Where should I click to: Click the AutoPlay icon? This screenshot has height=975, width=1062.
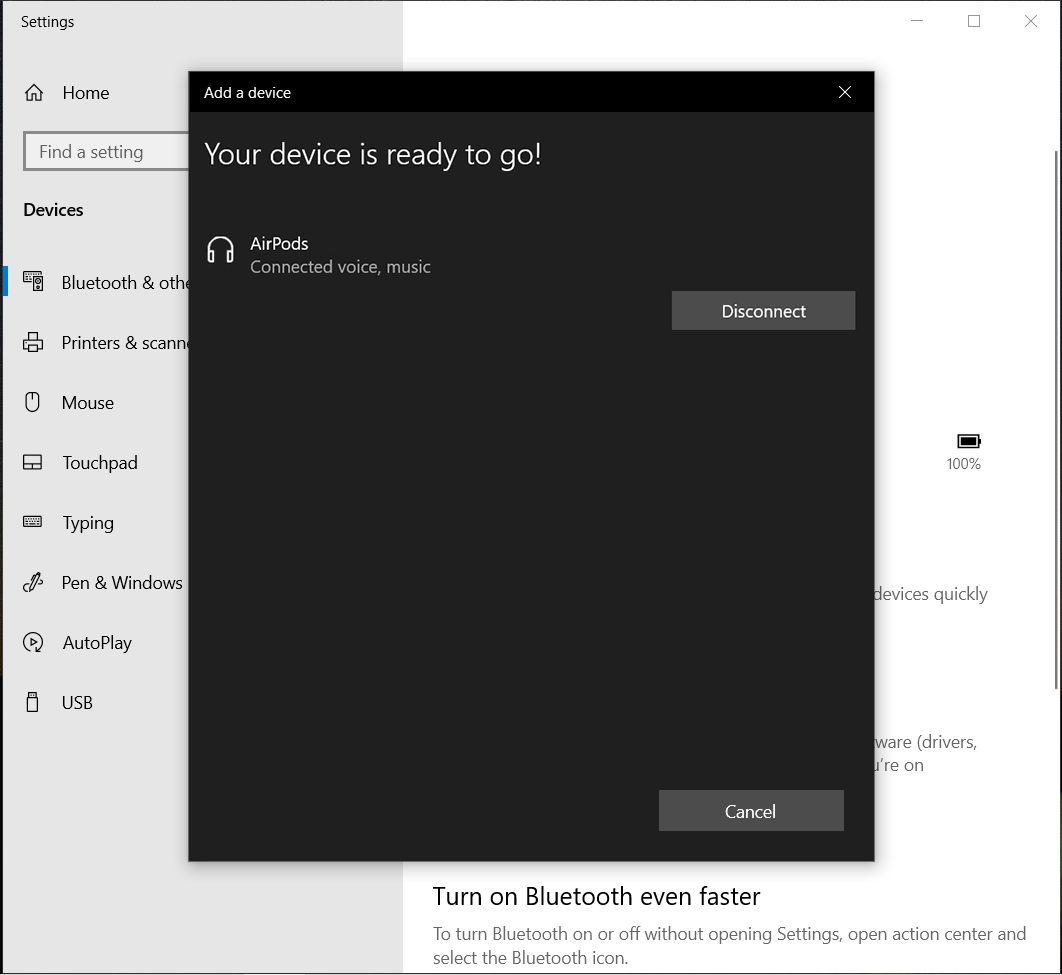tap(33, 643)
